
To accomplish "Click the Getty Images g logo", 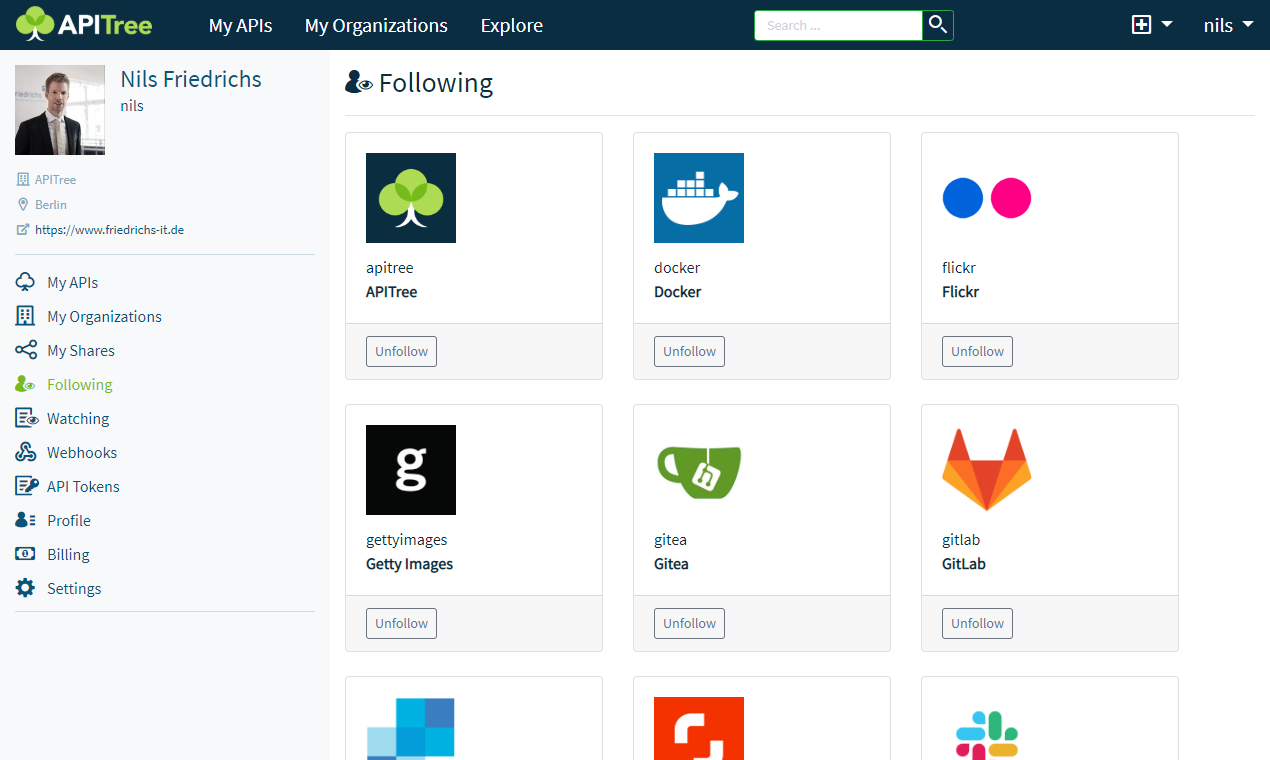I will click(411, 470).
